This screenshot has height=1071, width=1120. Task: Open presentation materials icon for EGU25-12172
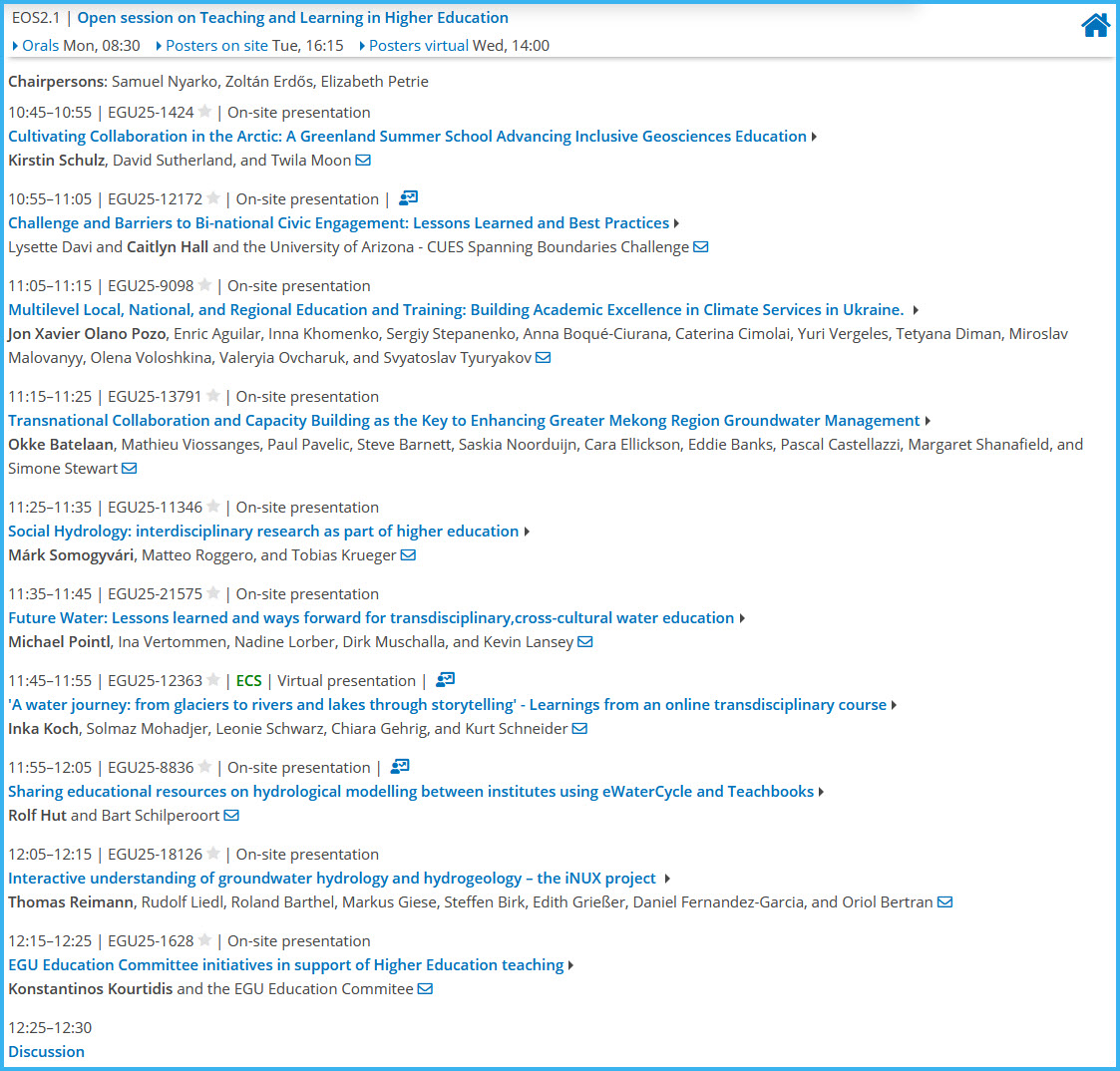coord(408,198)
